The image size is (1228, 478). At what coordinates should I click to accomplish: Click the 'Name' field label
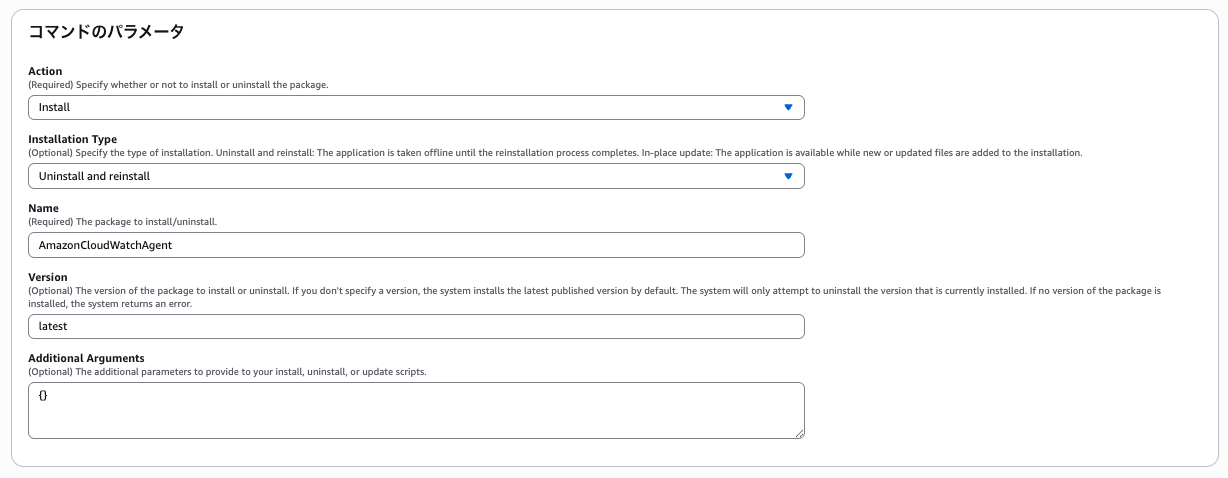43,208
